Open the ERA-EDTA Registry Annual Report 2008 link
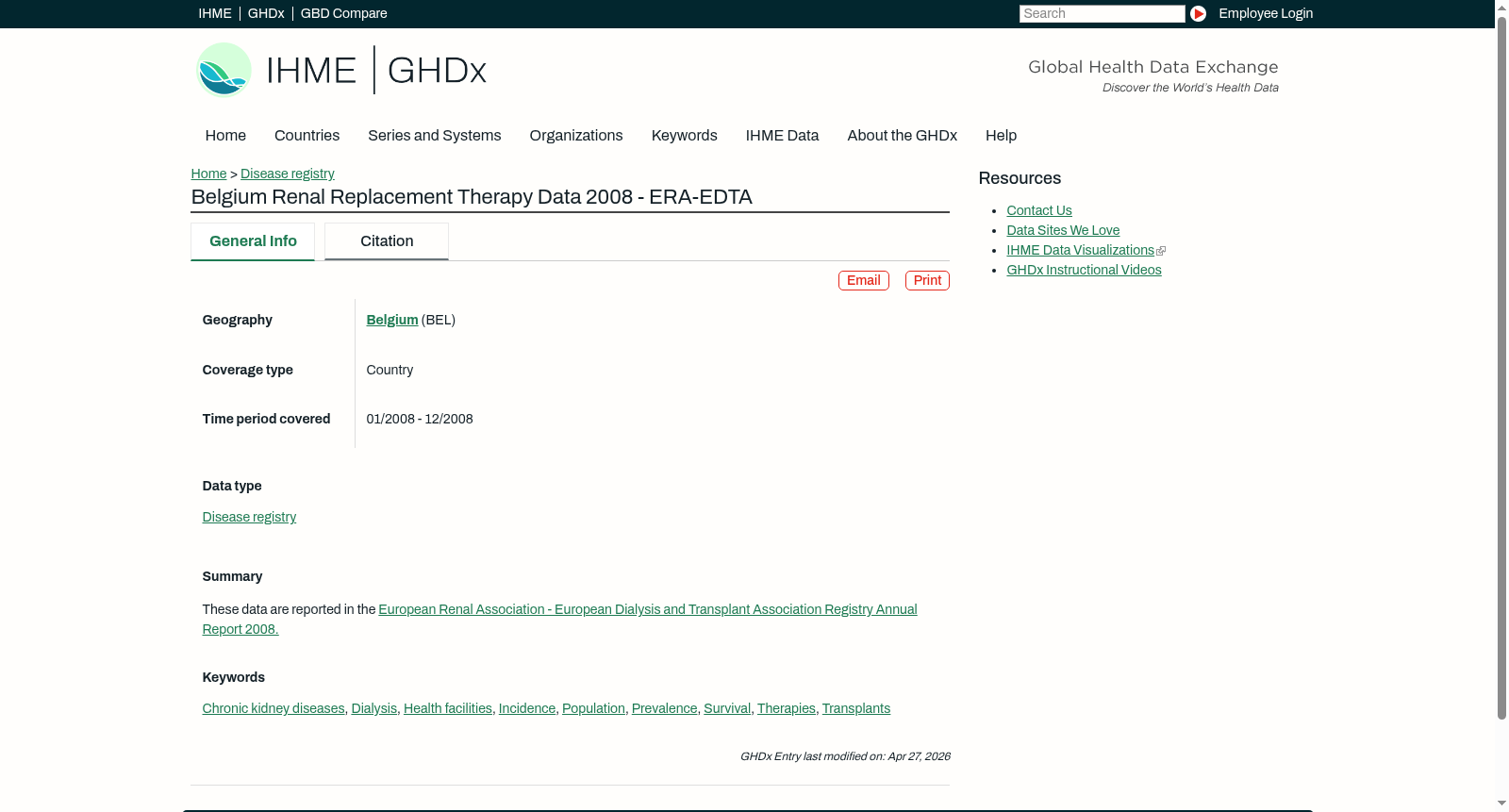The height and width of the screenshot is (812, 1509). point(559,620)
